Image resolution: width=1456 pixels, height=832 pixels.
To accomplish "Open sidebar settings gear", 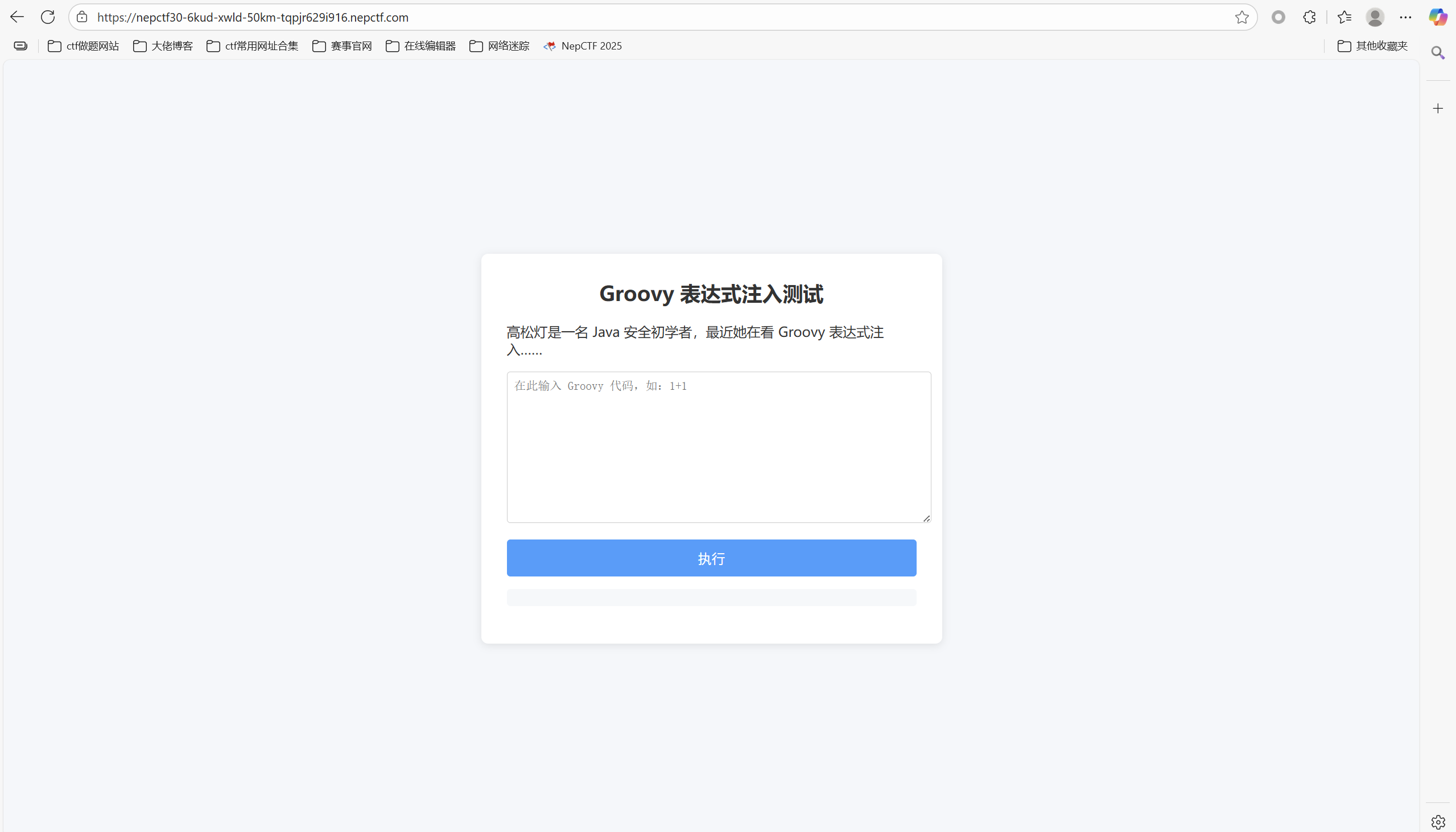I will pyautogui.click(x=1438, y=822).
